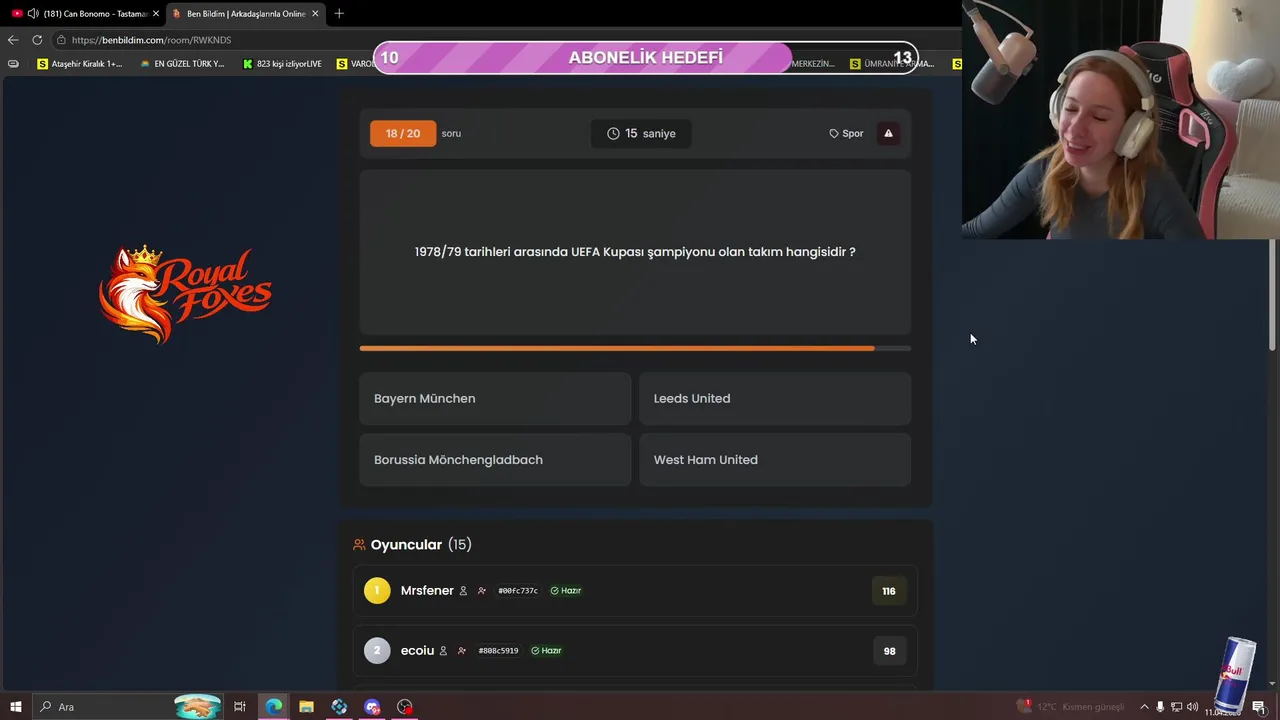This screenshot has width=1280, height=720.
Task: Click the person icon next to Mrsfener
Action: coord(463,591)
